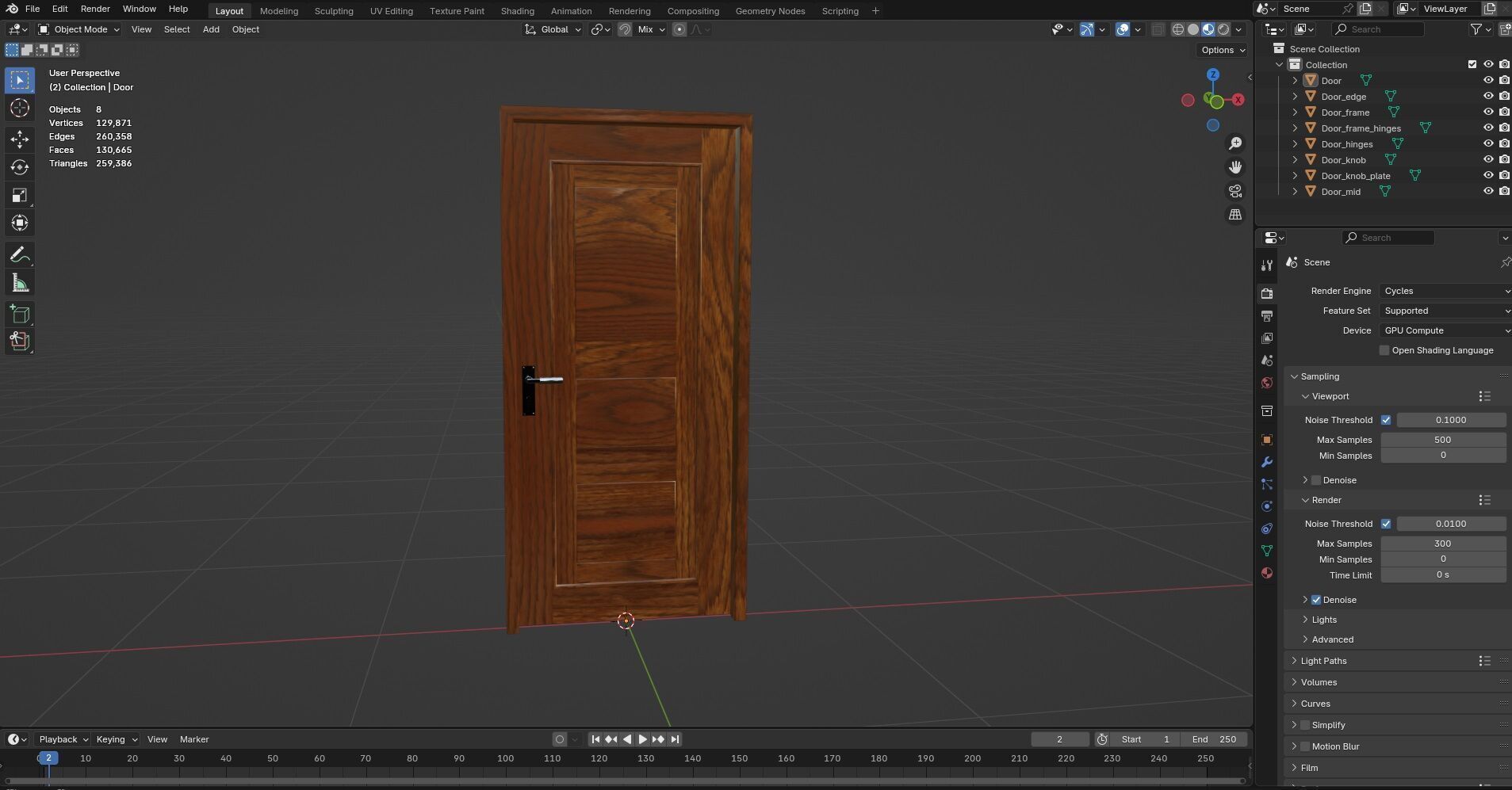The image size is (1512, 790).
Task: Select the Transform tool
Action: pos(20,223)
